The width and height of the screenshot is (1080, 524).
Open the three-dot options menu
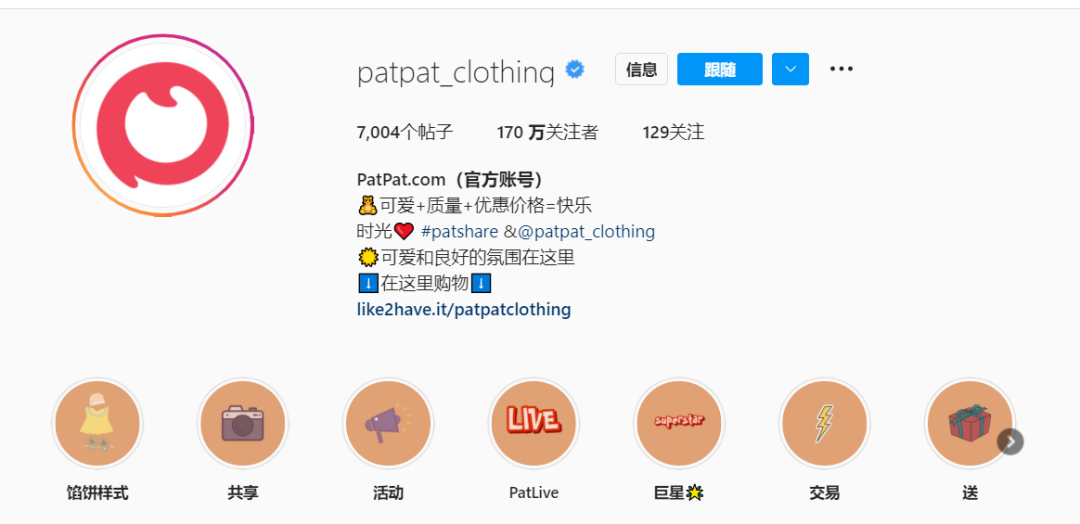[x=841, y=69]
